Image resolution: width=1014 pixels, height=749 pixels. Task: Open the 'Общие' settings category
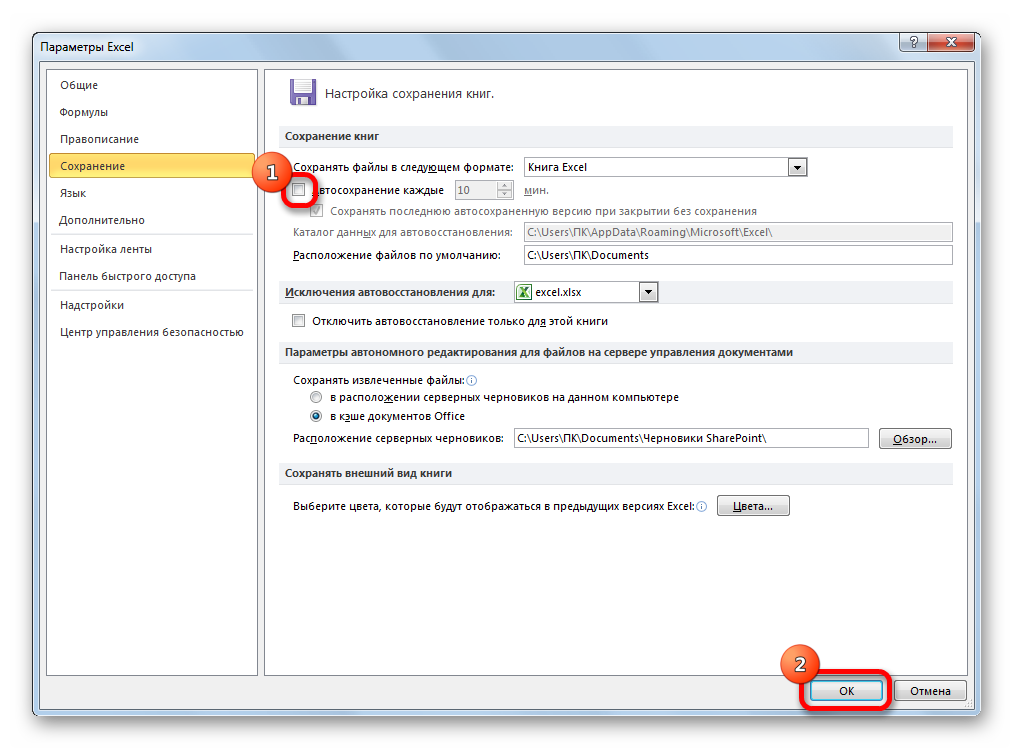click(x=79, y=85)
